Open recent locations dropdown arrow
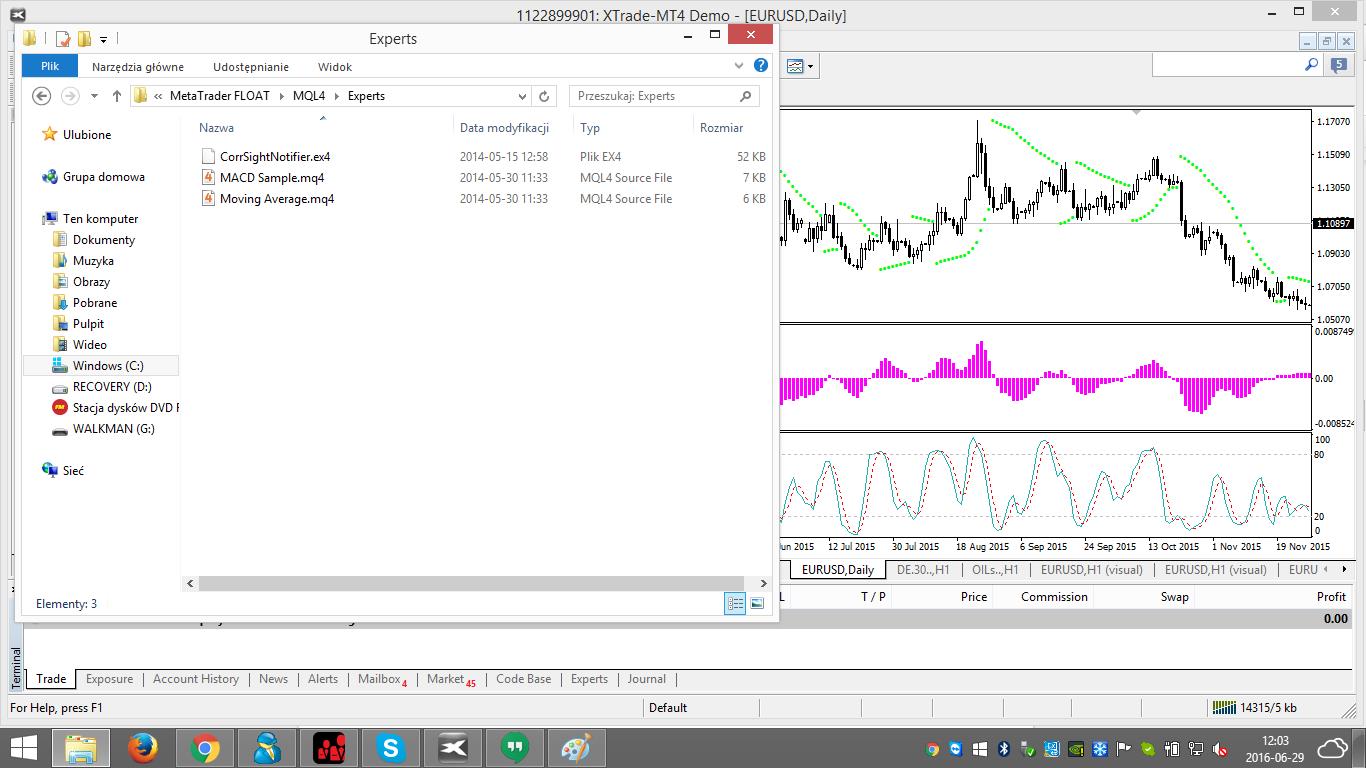 click(94, 96)
